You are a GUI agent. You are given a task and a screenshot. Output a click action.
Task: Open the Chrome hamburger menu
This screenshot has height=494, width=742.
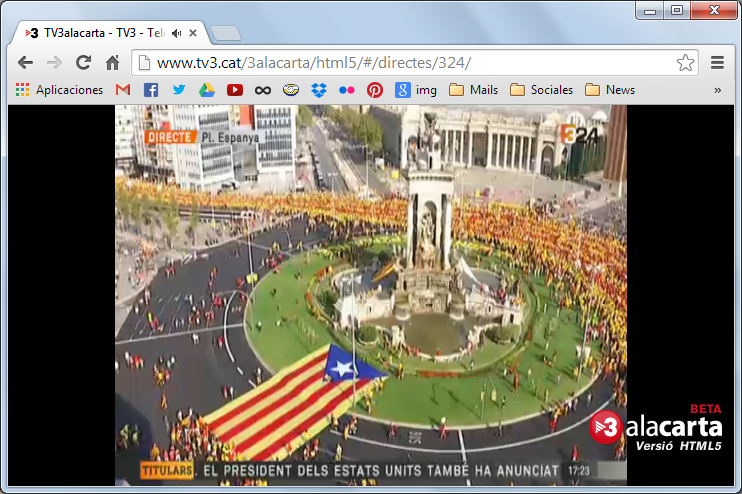(x=717, y=62)
